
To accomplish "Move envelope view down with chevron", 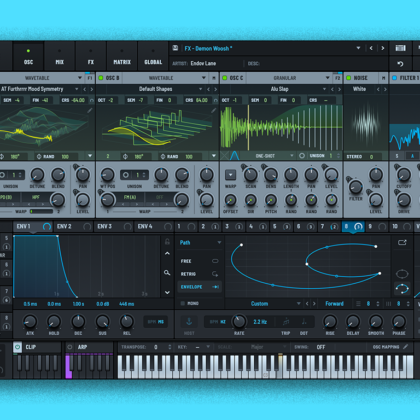I will (167, 292).
